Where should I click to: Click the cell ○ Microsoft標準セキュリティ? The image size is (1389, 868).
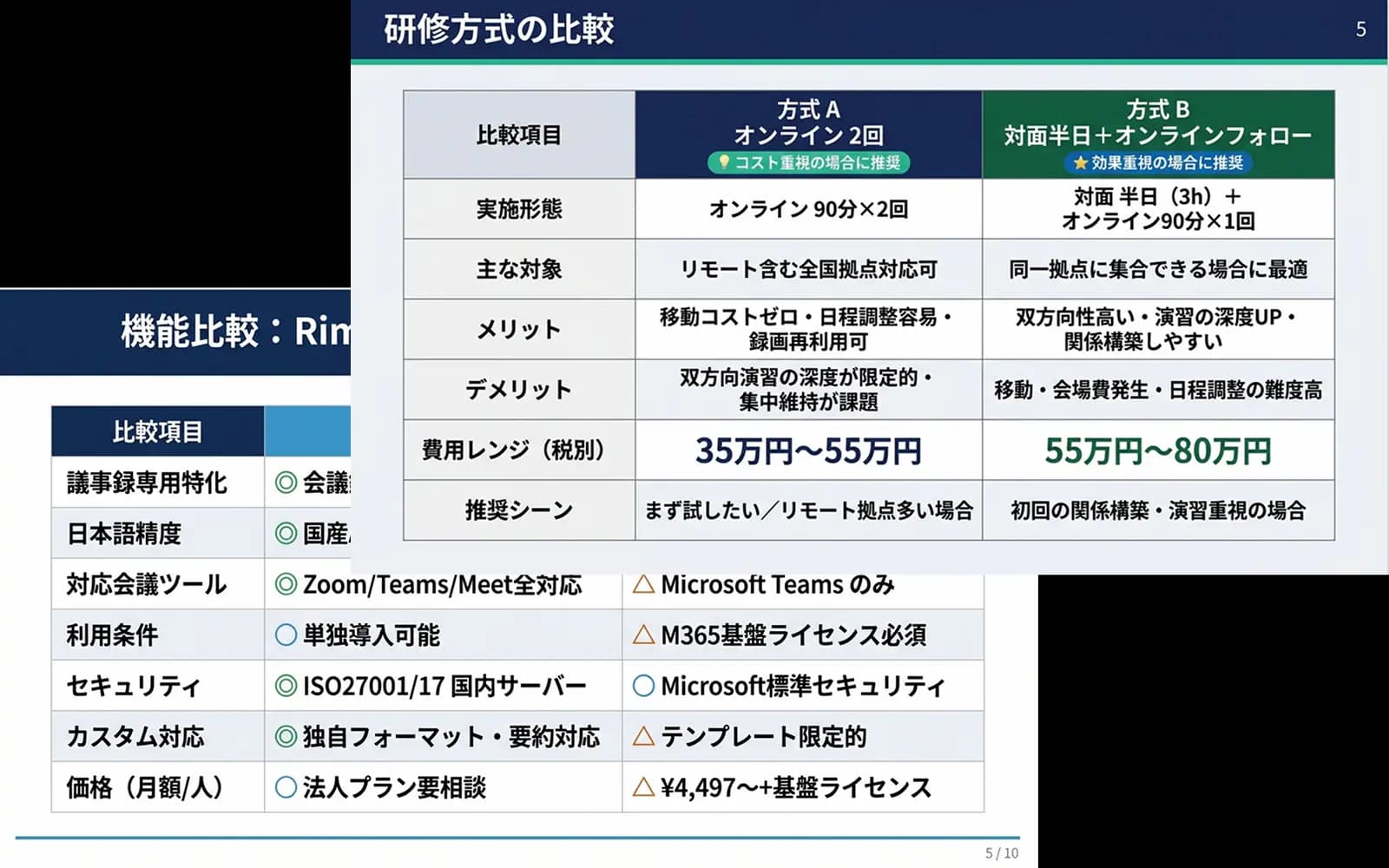click(803, 686)
